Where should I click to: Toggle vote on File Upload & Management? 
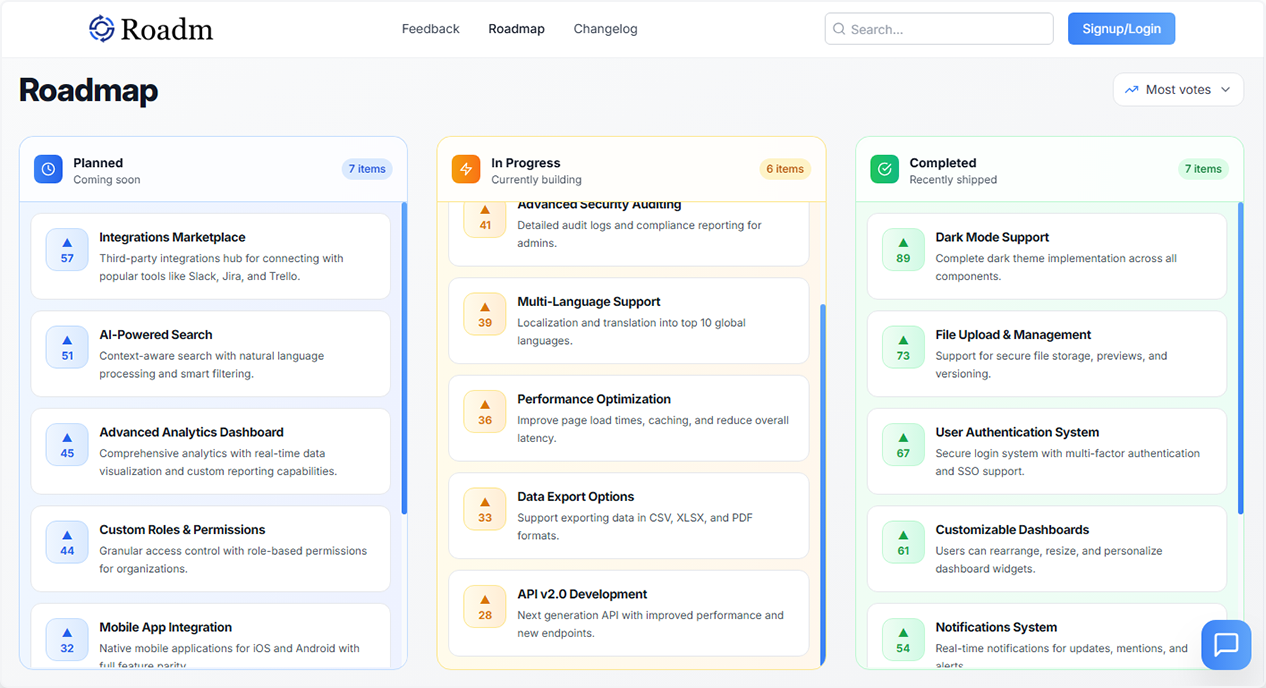[x=903, y=347]
